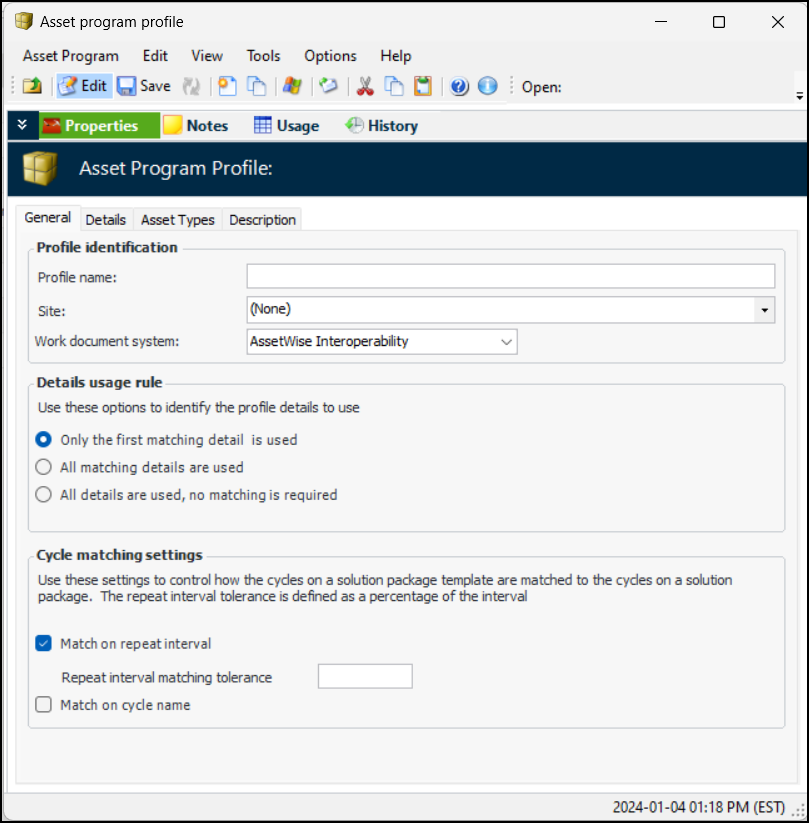Close the Asset program profile window
809x823 pixels.
point(778,22)
